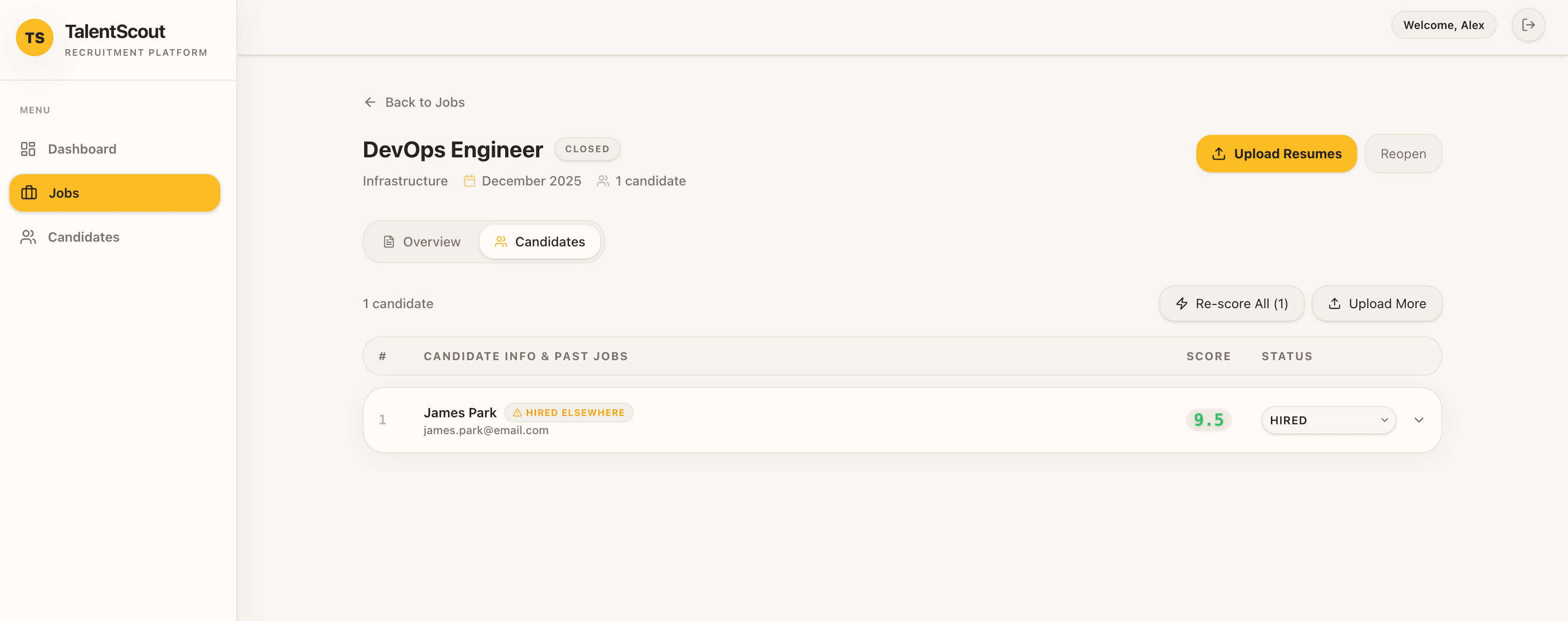Viewport: 1568px width, 621px height.
Task: Click the back arrow near Back to Jobs
Action: pyautogui.click(x=370, y=102)
